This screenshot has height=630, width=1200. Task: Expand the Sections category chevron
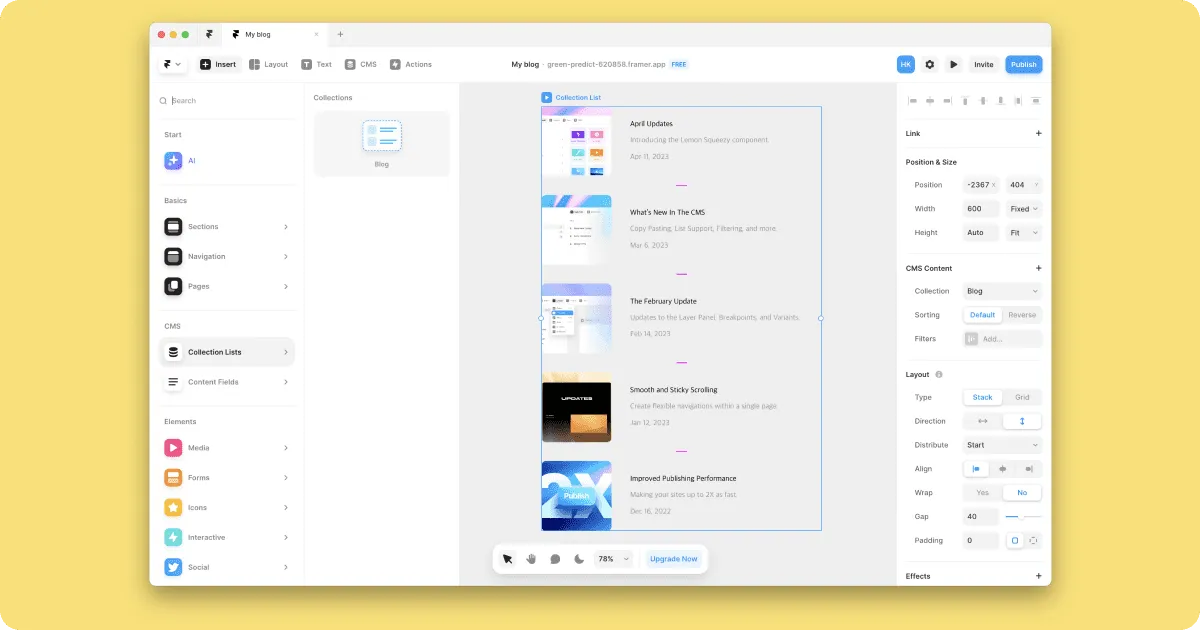point(286,227)
